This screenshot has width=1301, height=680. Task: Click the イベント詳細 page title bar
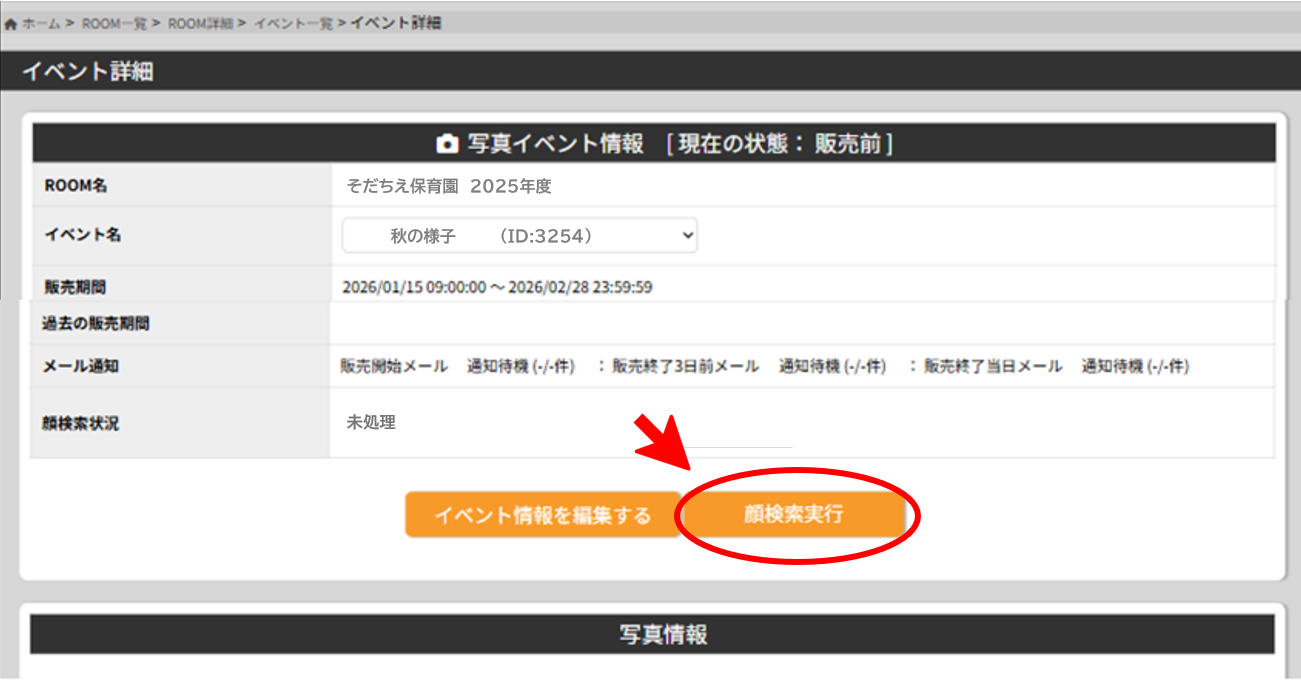point(88,72)
